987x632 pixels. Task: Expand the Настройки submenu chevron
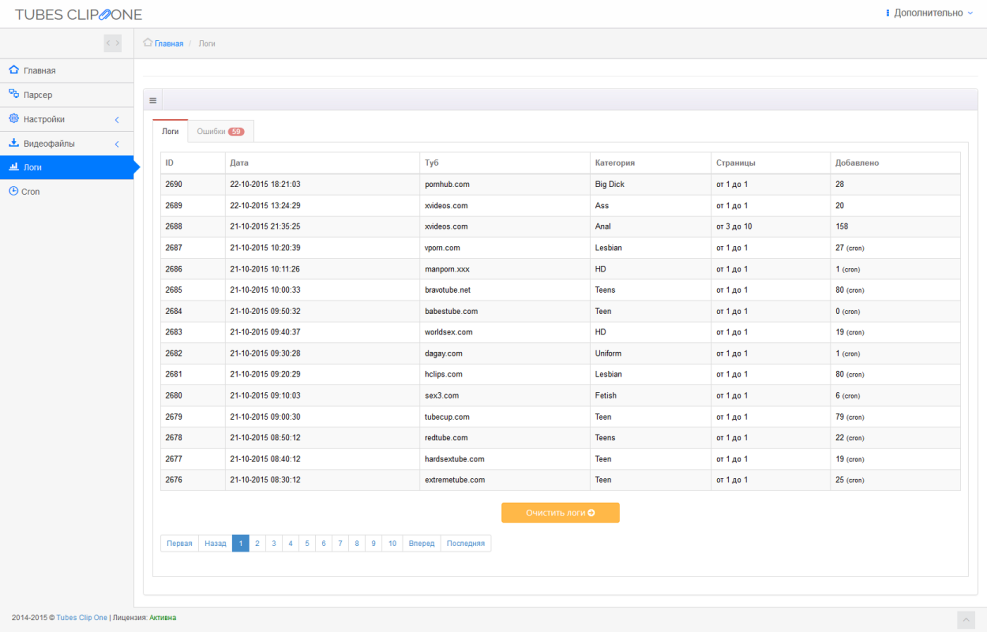coord(115,118)
